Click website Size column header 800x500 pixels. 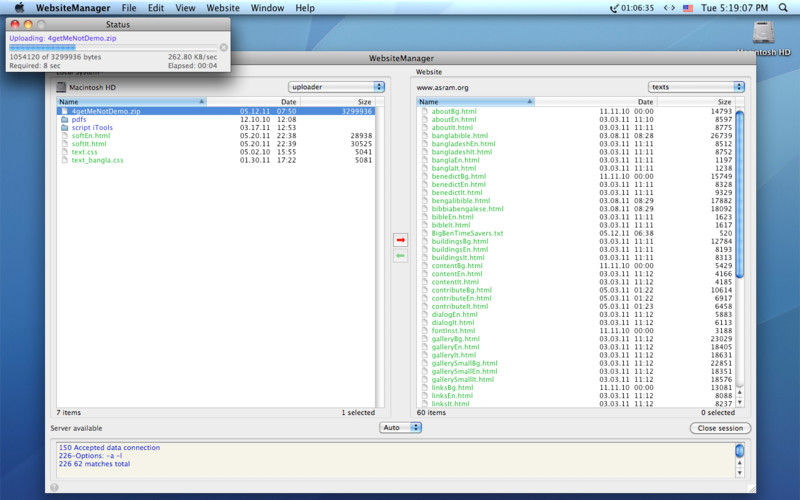tap(695, 102)
